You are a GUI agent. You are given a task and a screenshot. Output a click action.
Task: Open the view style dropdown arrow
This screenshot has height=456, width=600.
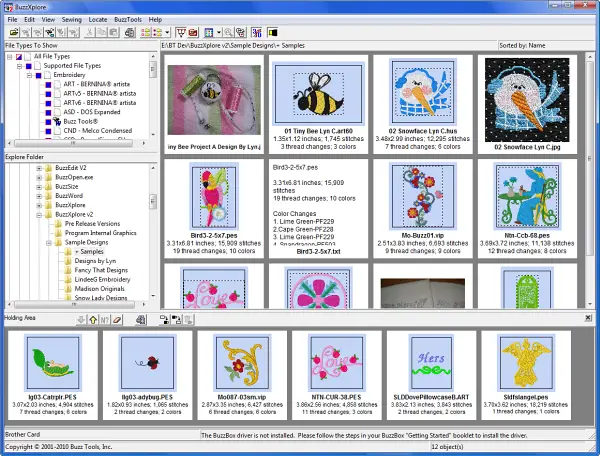click(218, 33)
